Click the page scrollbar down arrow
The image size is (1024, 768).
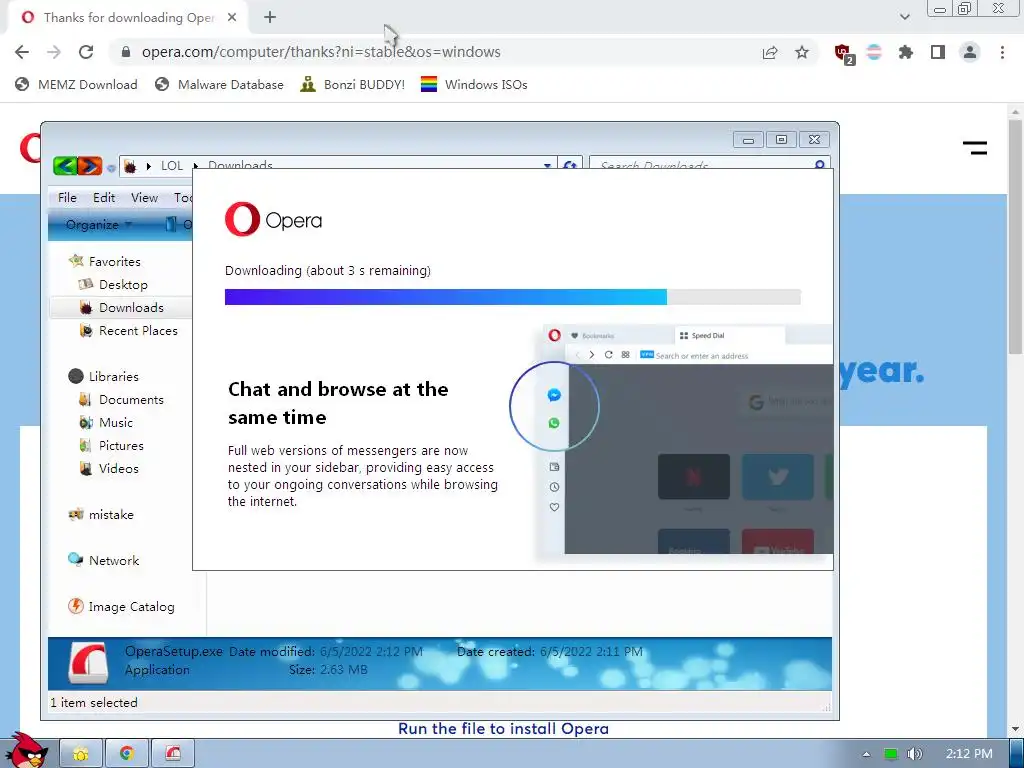tap(1015, 729)
